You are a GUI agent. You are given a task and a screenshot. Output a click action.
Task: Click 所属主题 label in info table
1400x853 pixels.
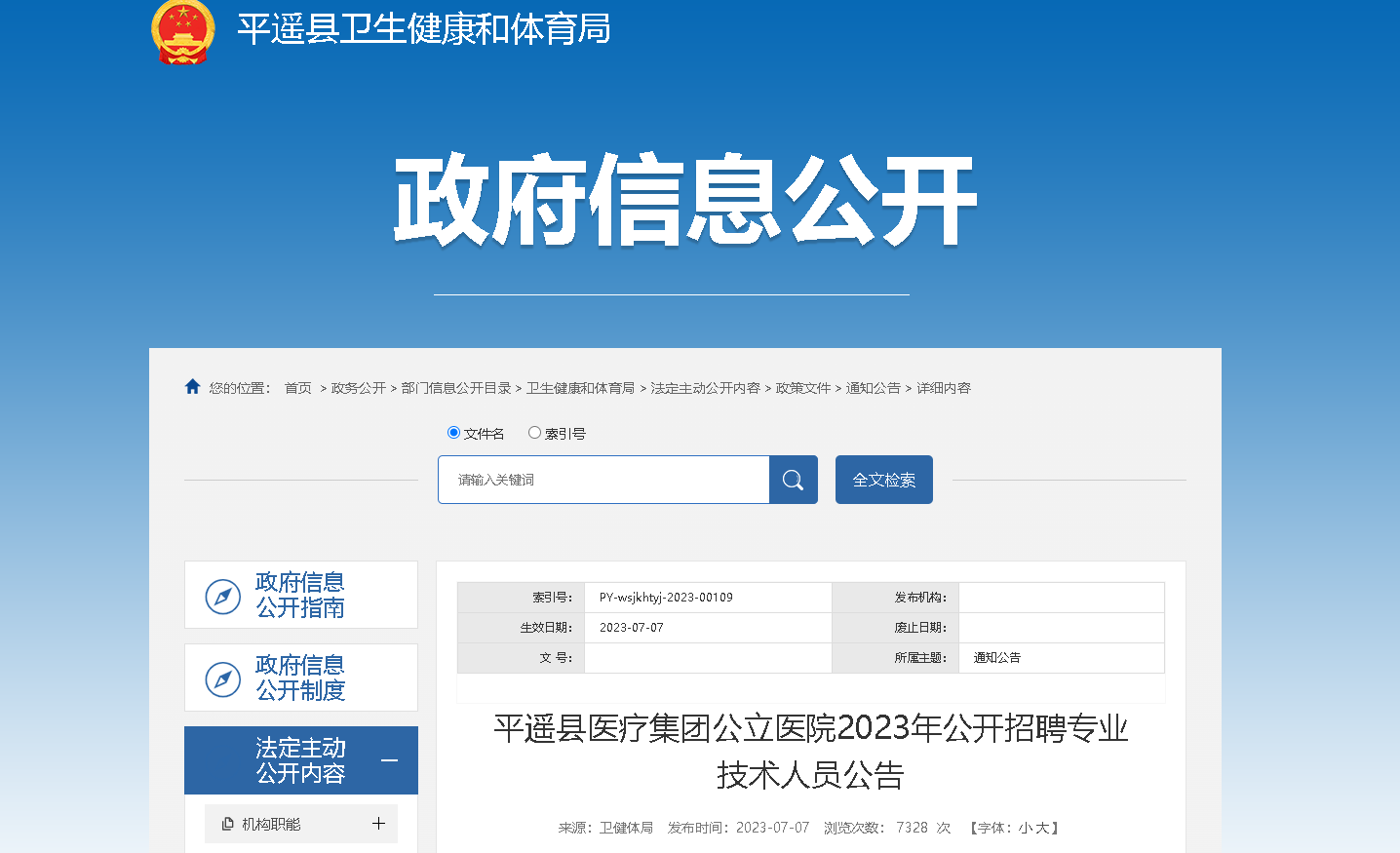[920, 658]
